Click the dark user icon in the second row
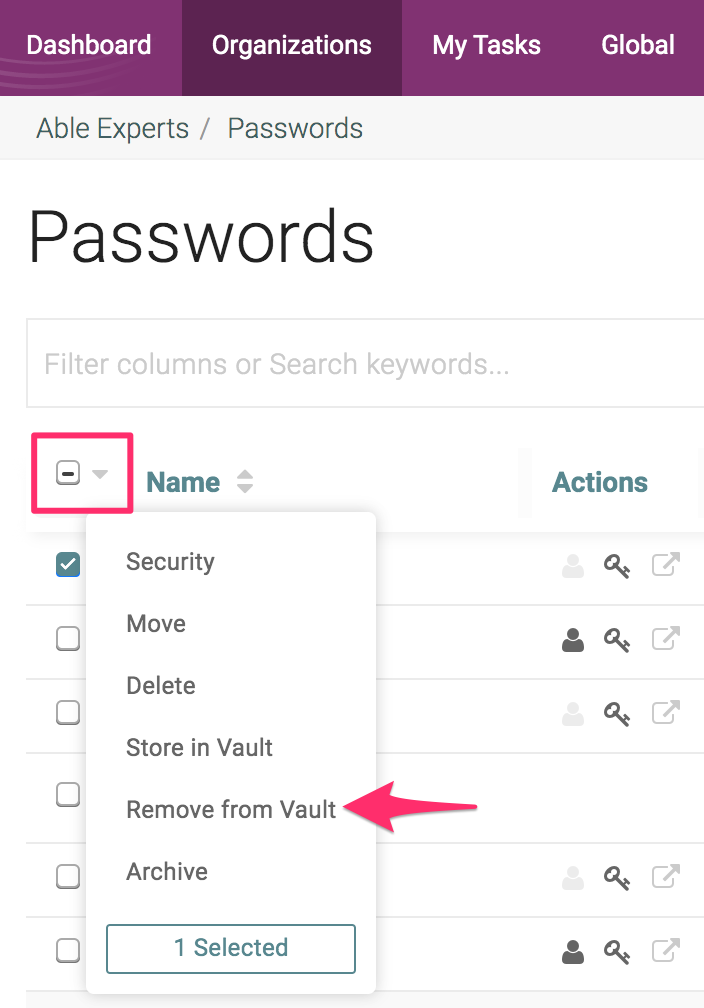 572,641
